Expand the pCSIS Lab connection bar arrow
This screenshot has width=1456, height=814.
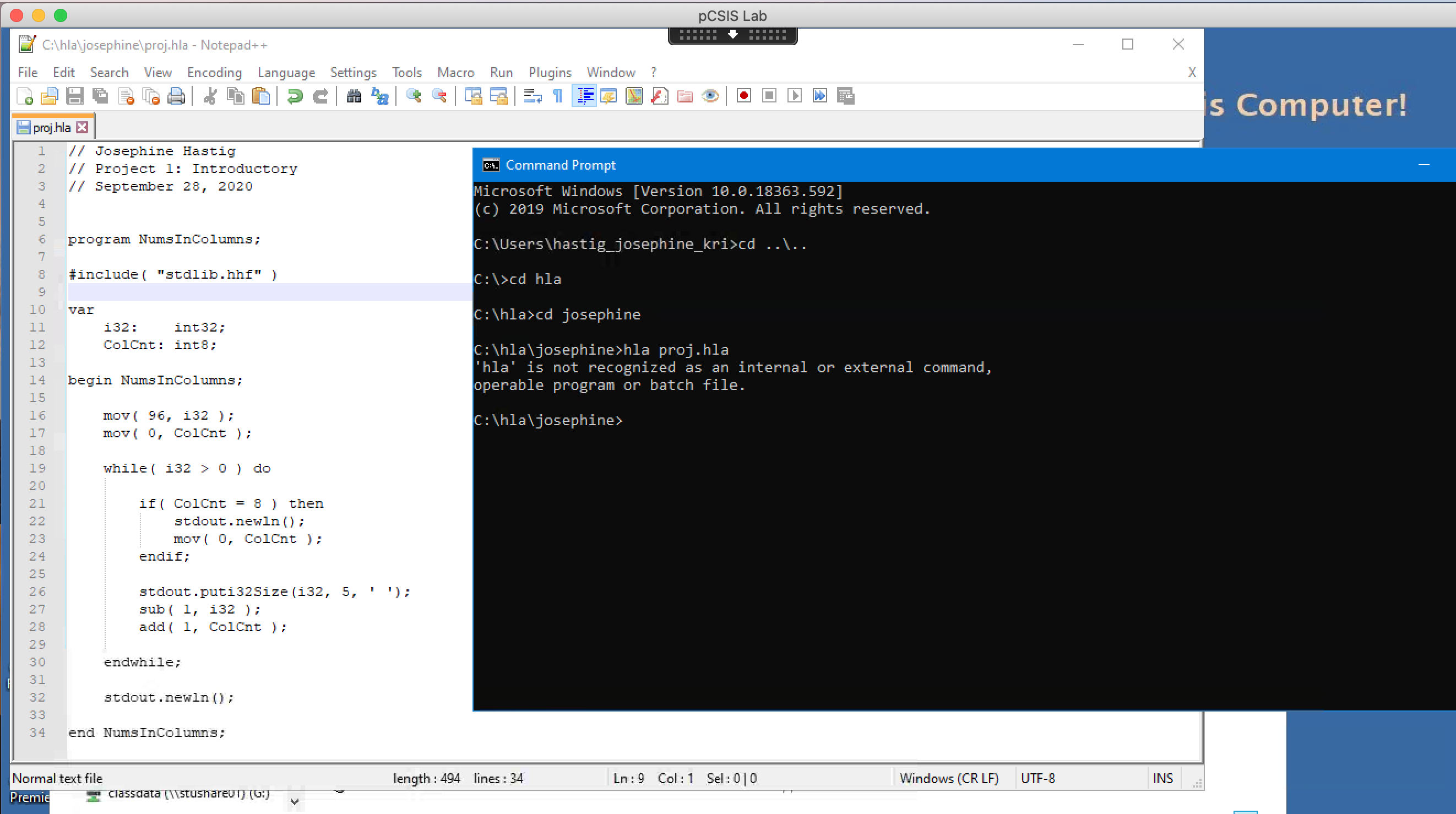pos(732,35)
